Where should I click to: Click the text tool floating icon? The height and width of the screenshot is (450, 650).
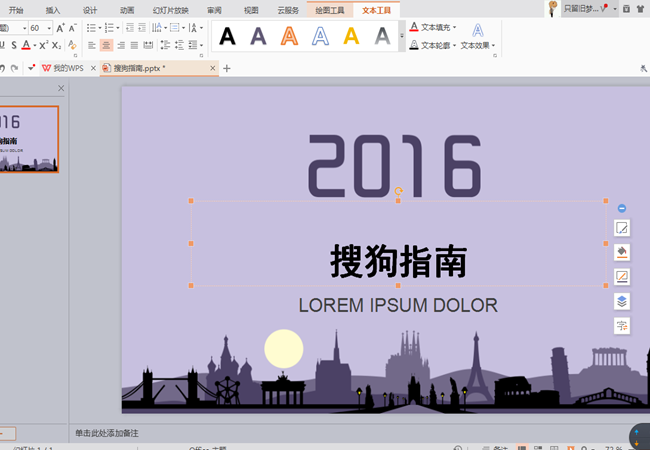point(622,326)
